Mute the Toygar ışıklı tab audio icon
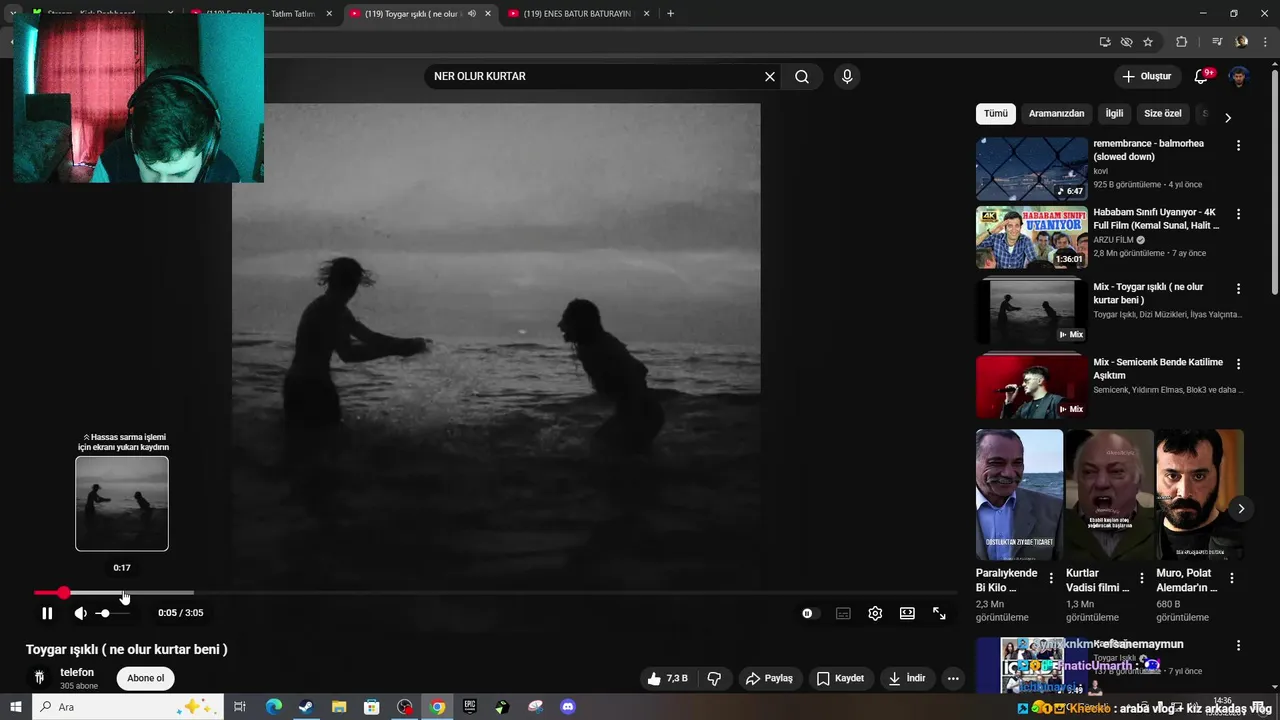Viewport: 1280px width, 720px height. point(471,14)
